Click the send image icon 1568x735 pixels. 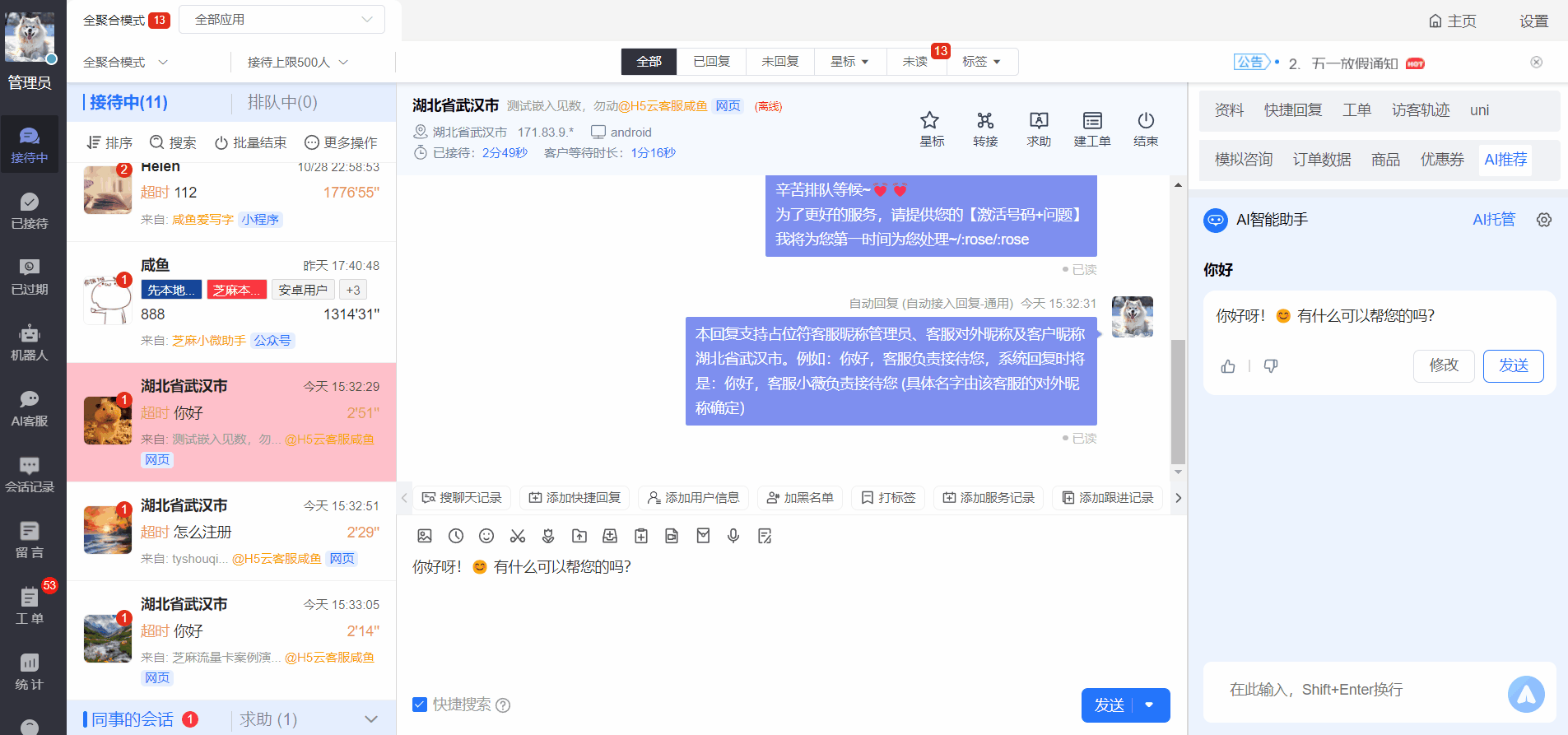[425, 536]
